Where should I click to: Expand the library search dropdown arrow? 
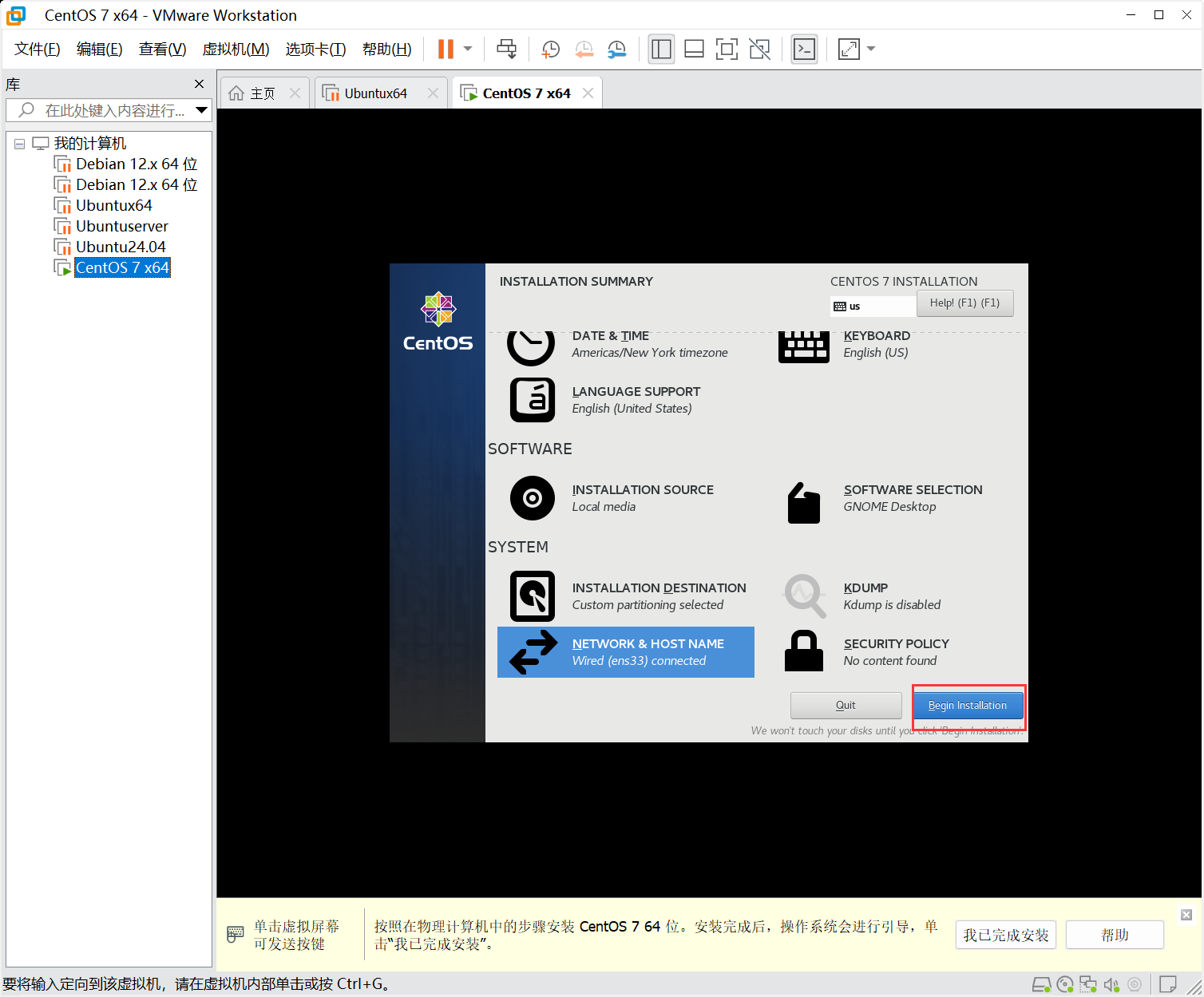201,110
